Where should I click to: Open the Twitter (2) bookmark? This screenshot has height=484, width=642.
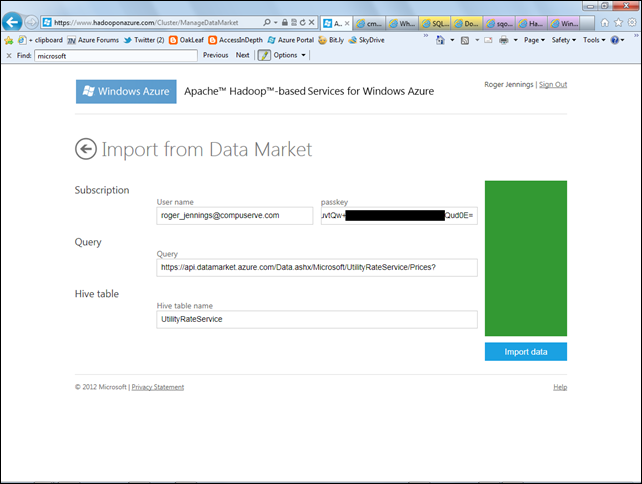click(x=144, y=40)
